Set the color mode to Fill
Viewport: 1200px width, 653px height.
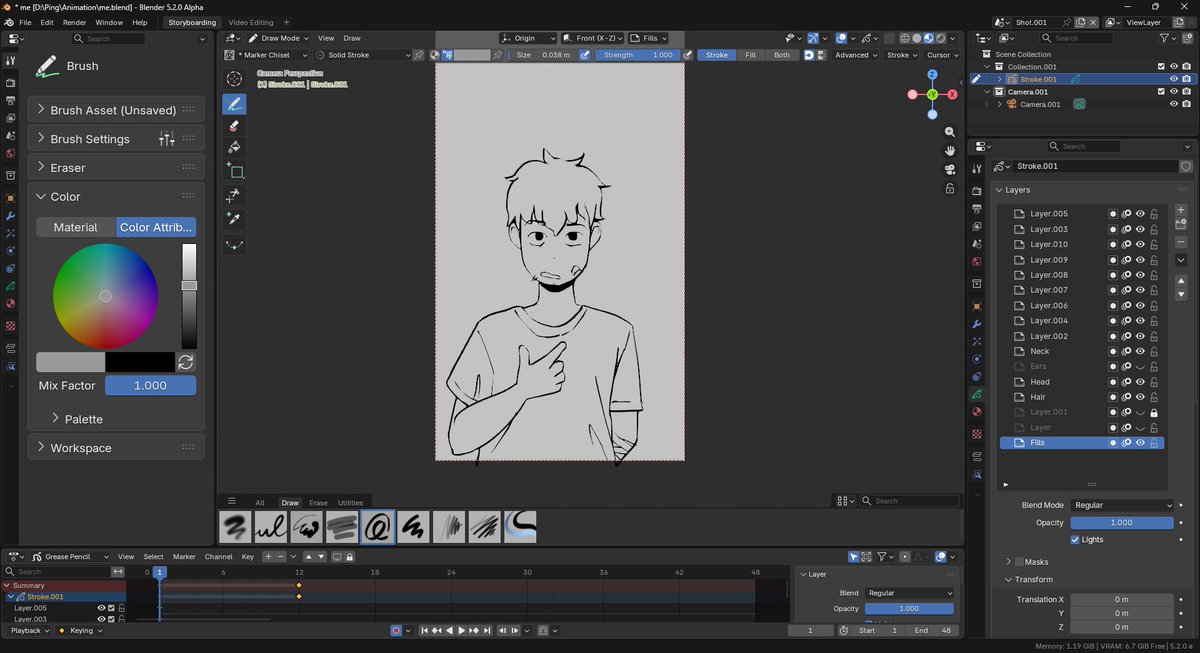(x=750, y=55)
